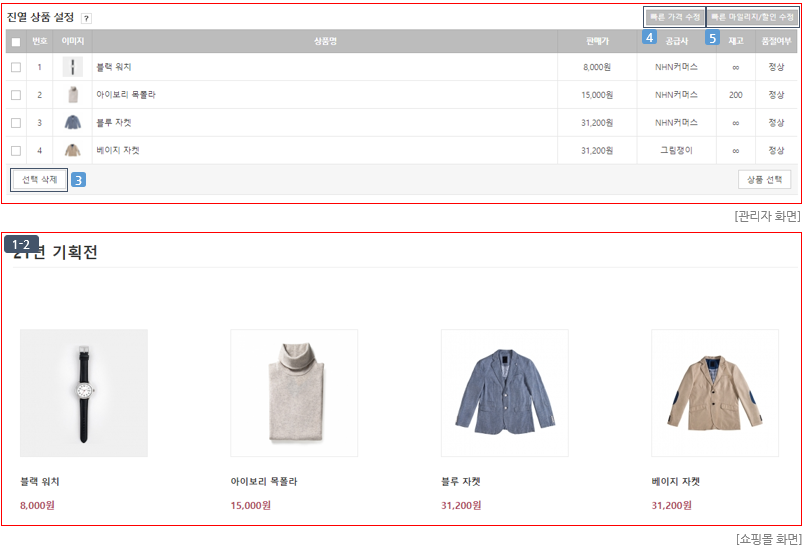Click the 블루 자켓 small thumbnail in the table
The width and height of the screenshot is (807, 553).
point(73,123)
